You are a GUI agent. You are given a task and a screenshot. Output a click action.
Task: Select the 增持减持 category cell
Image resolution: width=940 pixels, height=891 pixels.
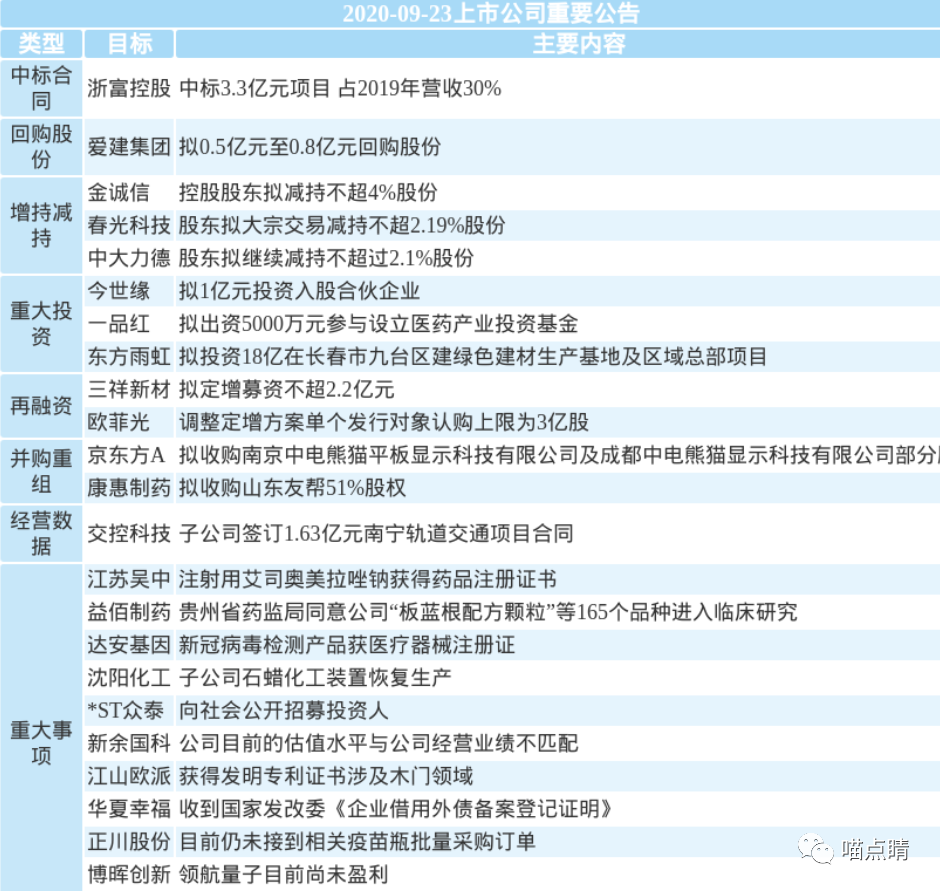[x=41, y=225]
